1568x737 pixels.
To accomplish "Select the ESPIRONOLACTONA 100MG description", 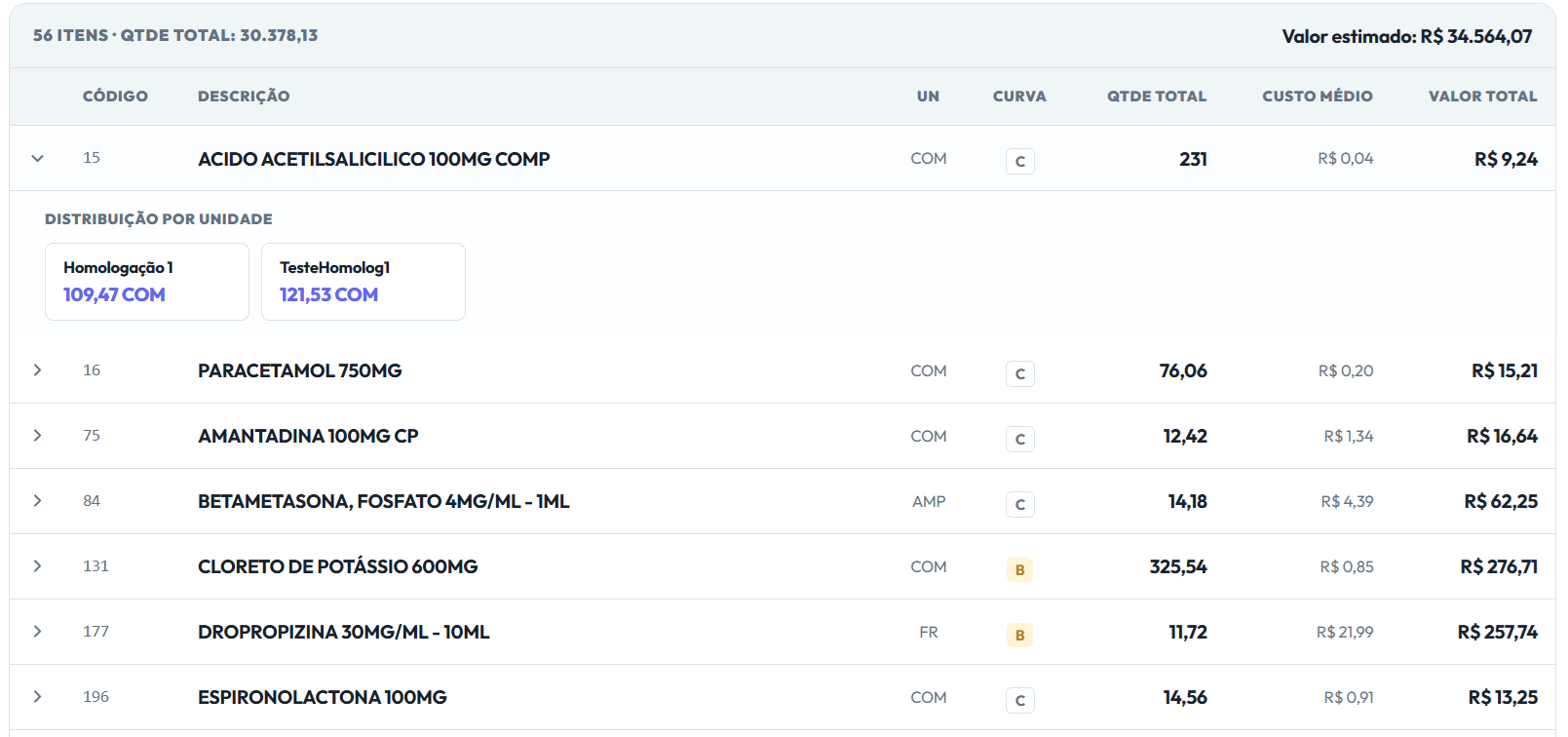I will pos(323,697).
